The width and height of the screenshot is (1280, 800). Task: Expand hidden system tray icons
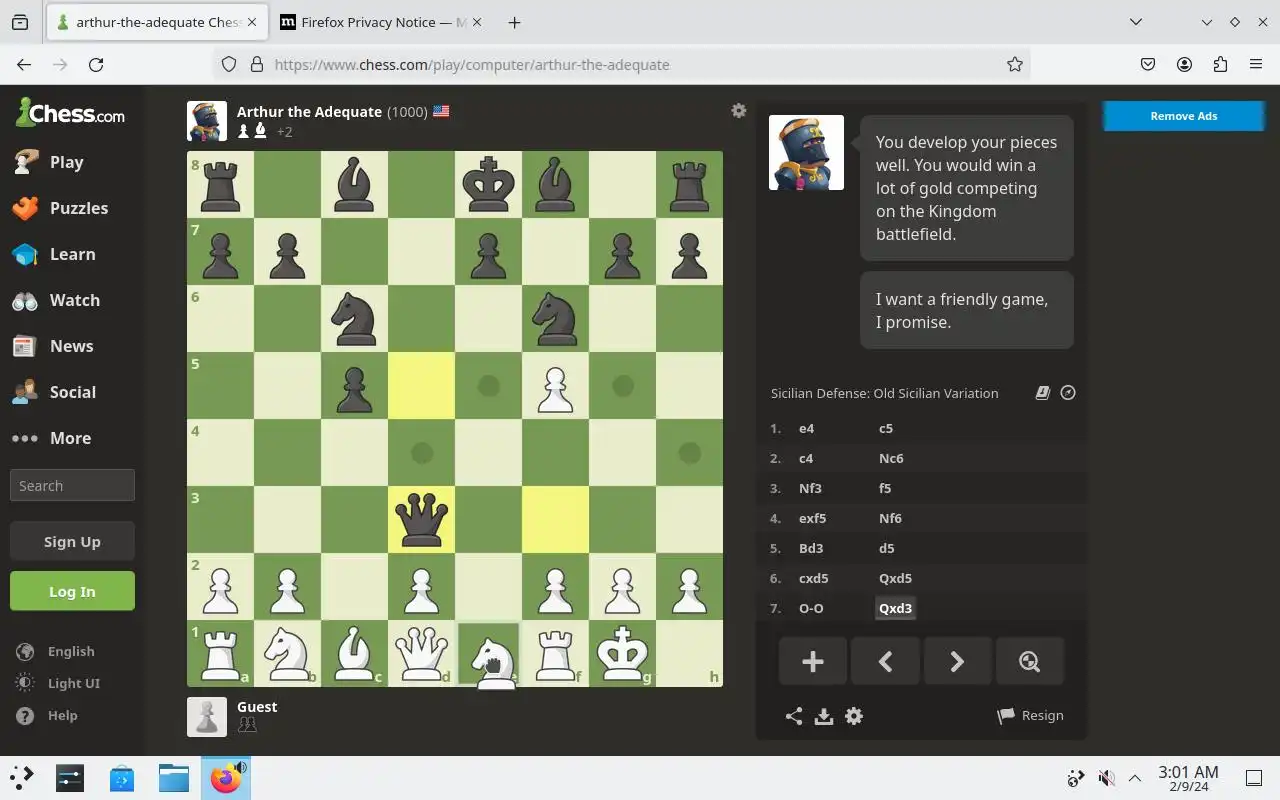pyautogui.click(x=1135, y=778)
